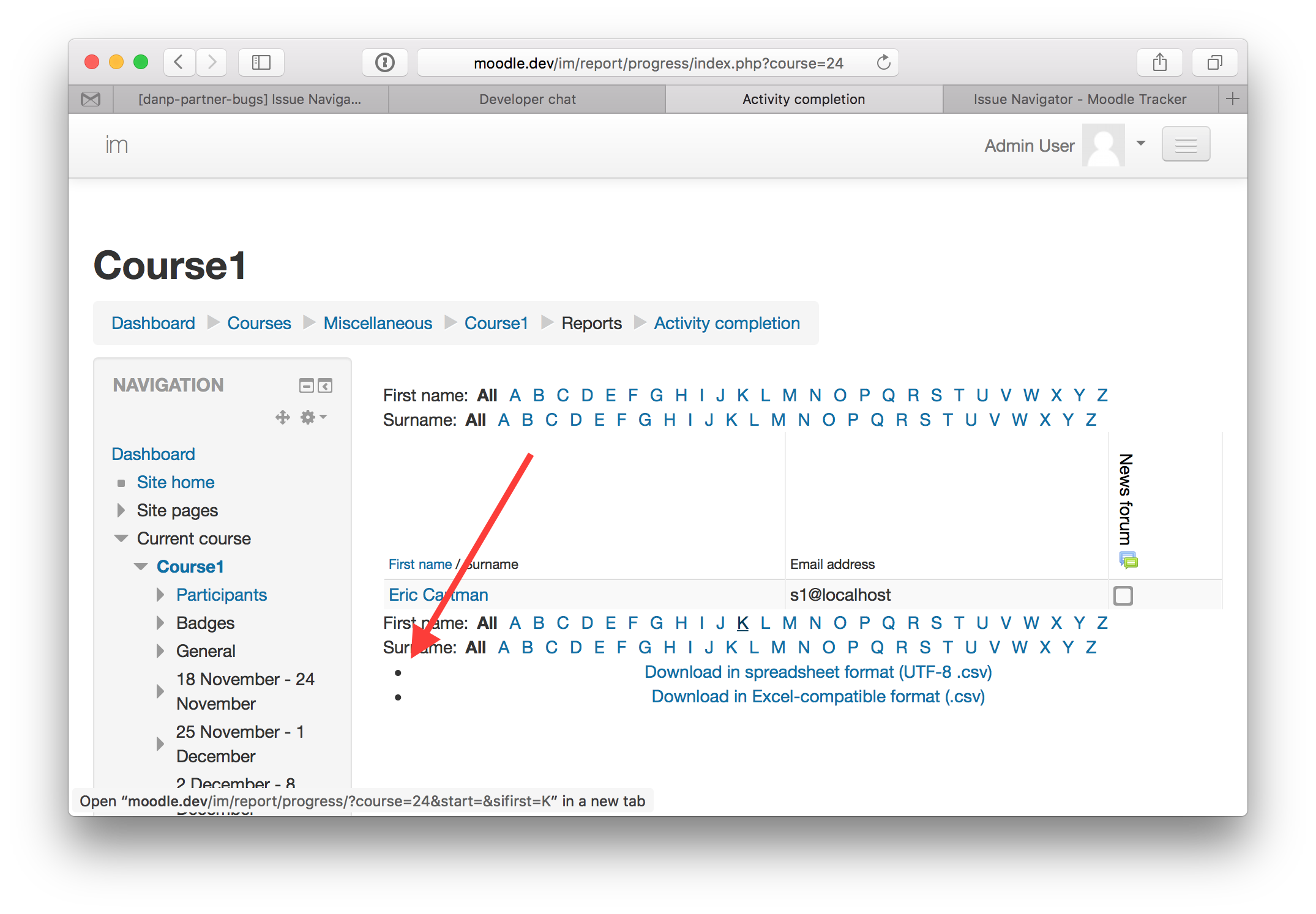This screenshot has height=914, width=1316.
Task: Filter bottom First name row by letter K
Action: coord(743,623)
